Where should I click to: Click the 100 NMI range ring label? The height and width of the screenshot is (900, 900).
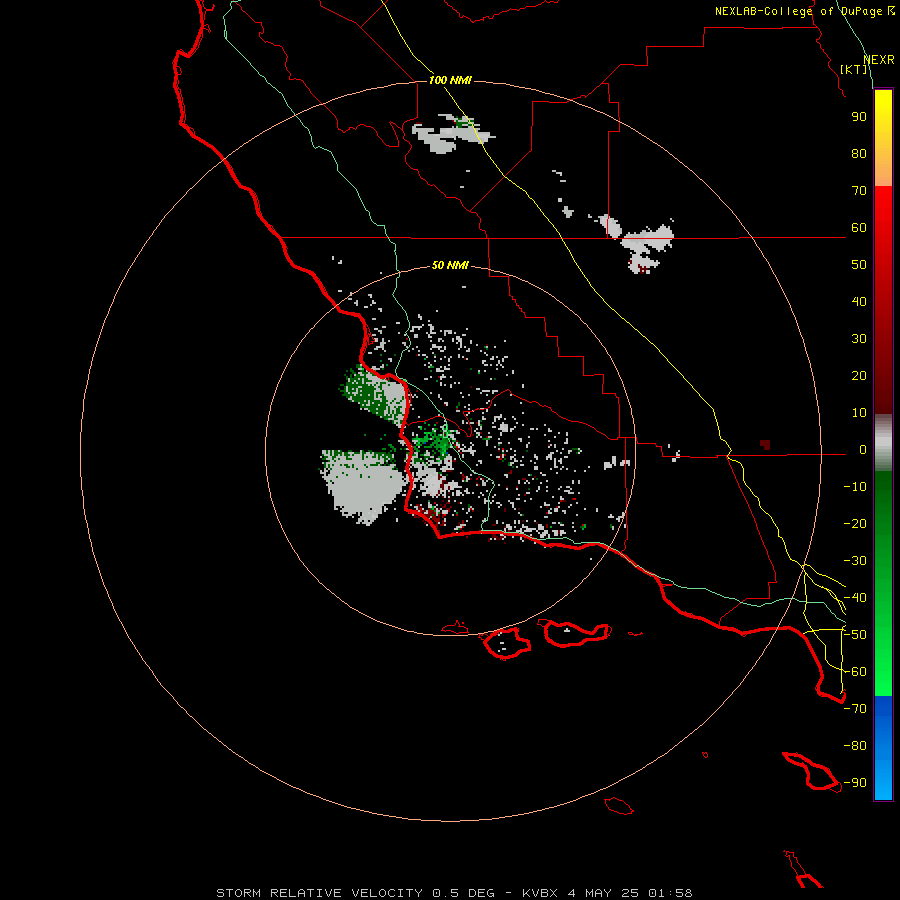click(x=450, y=80)
